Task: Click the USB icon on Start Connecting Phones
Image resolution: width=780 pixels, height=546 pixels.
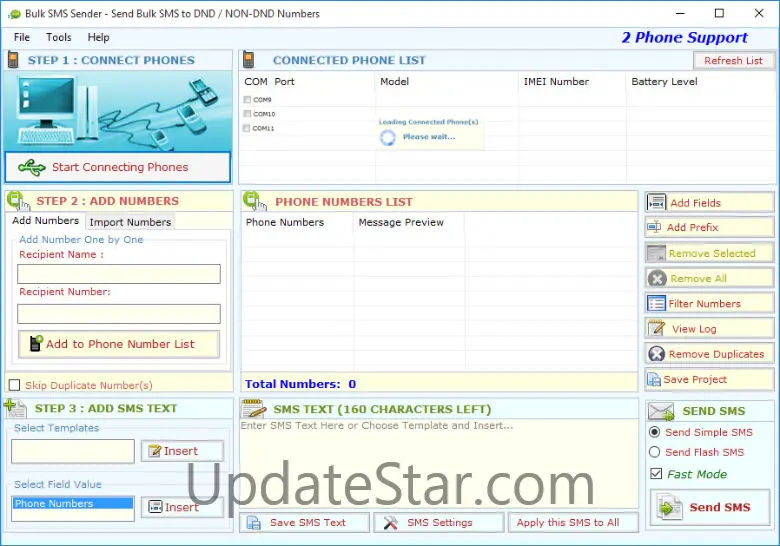Action: (32, 168)
